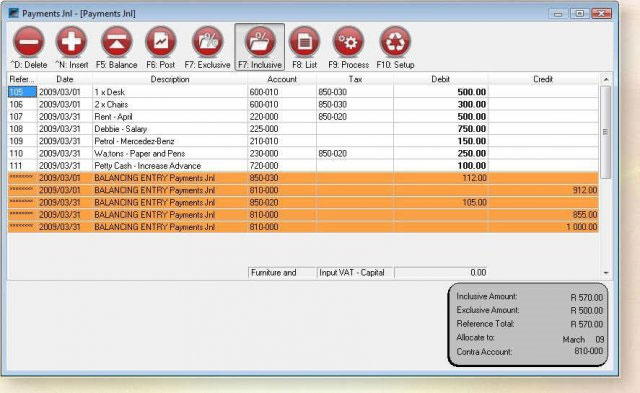The height and width of the screenshot is (393, 640).
Task: Click account 210-010 in Petrol row
Action: 264,141
